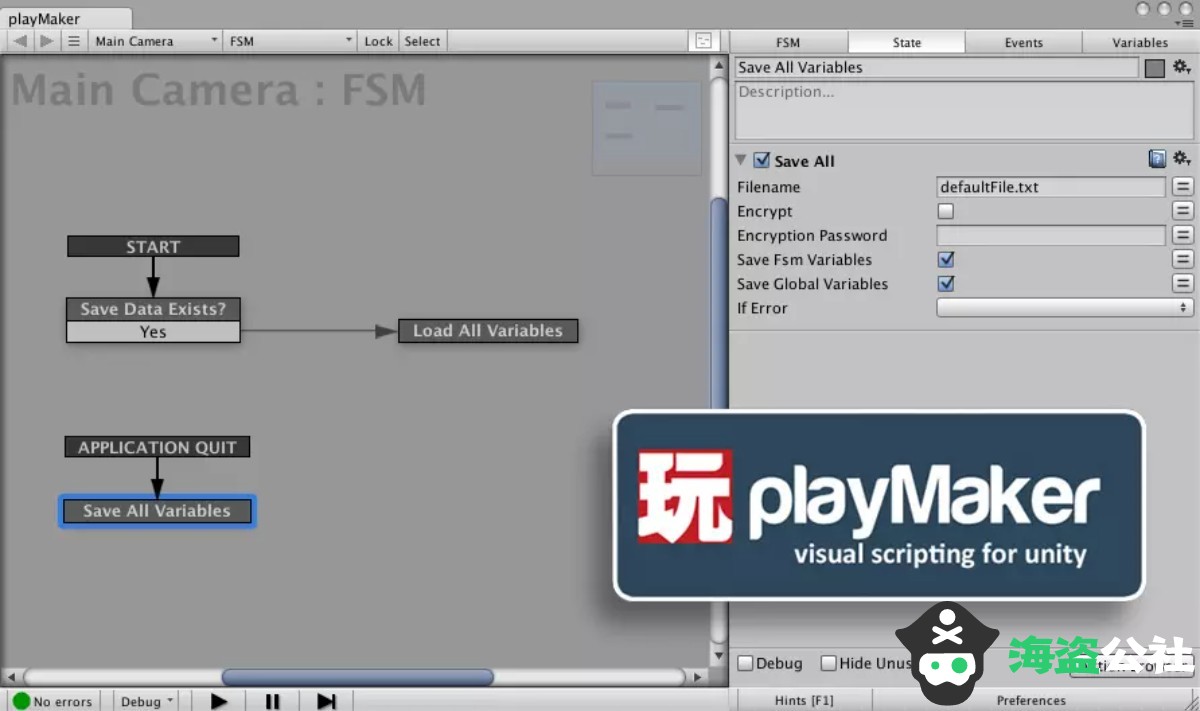Open Save All action settings gear

pos(1182,159)
